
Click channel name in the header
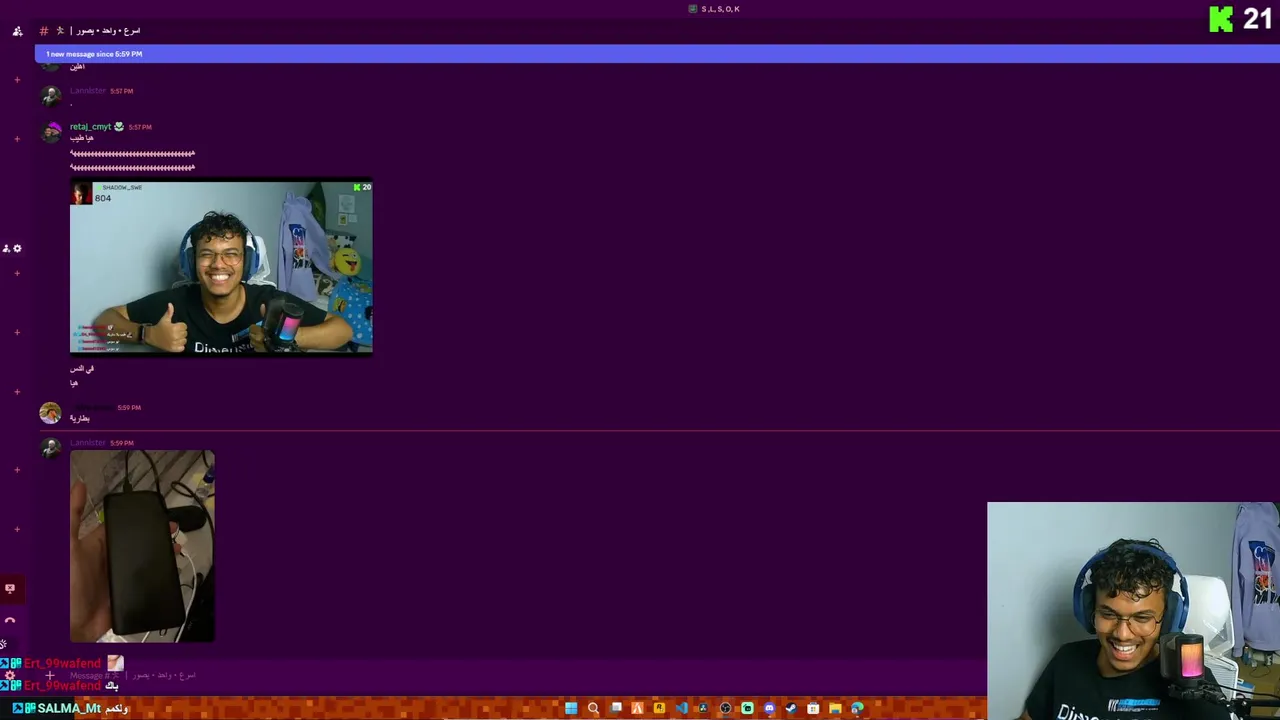(108, 31)
